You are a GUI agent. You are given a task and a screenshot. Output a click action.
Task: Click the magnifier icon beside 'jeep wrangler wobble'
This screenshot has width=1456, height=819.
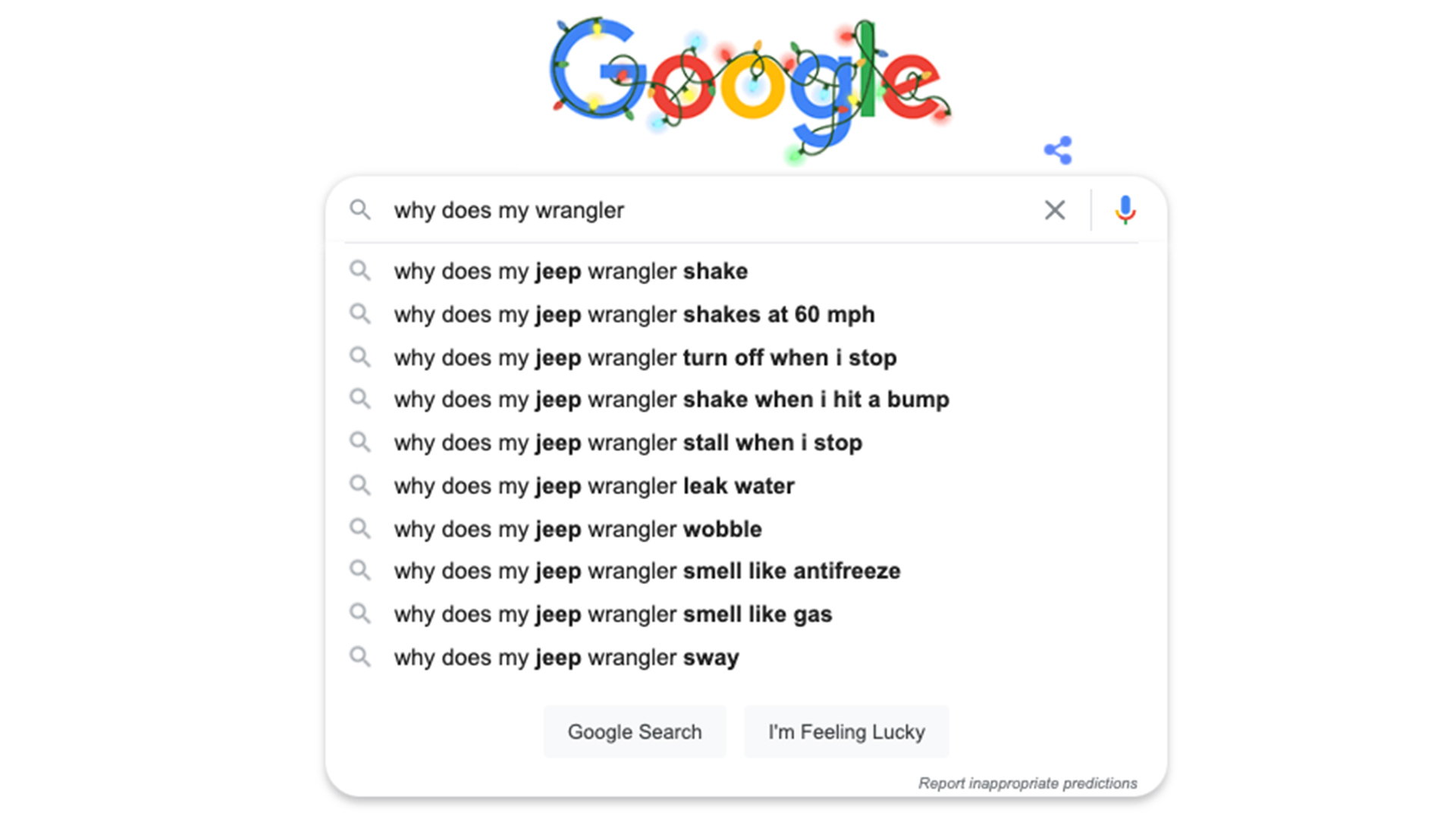tap(360, 529)
